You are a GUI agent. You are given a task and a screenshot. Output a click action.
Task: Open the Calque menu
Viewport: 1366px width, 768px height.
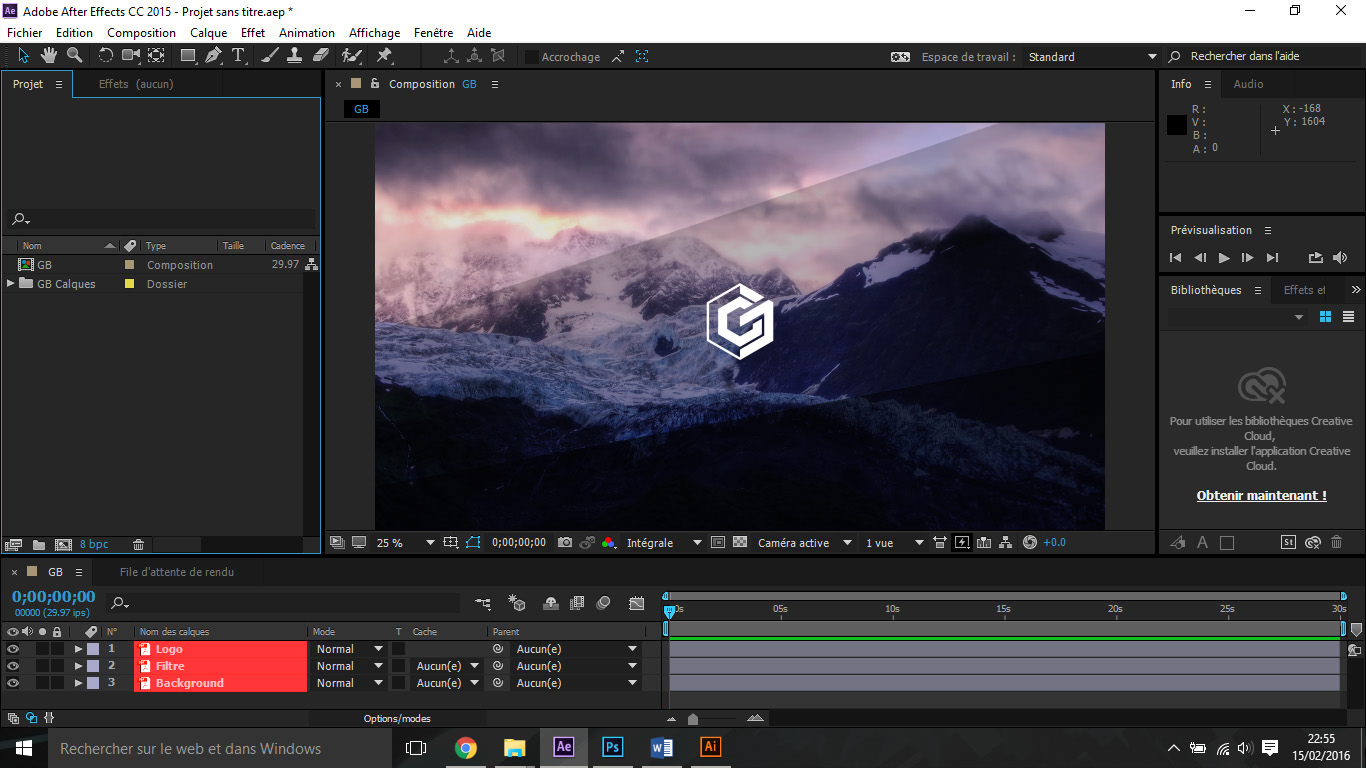[x=209, y=33]
